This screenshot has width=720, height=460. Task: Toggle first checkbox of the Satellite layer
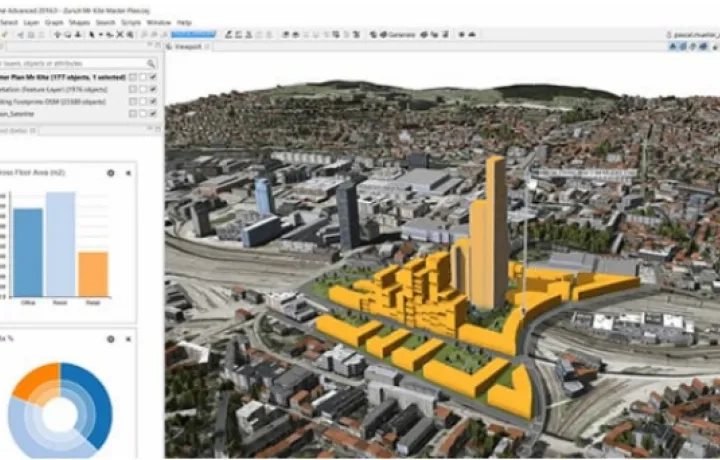point(133,113)
